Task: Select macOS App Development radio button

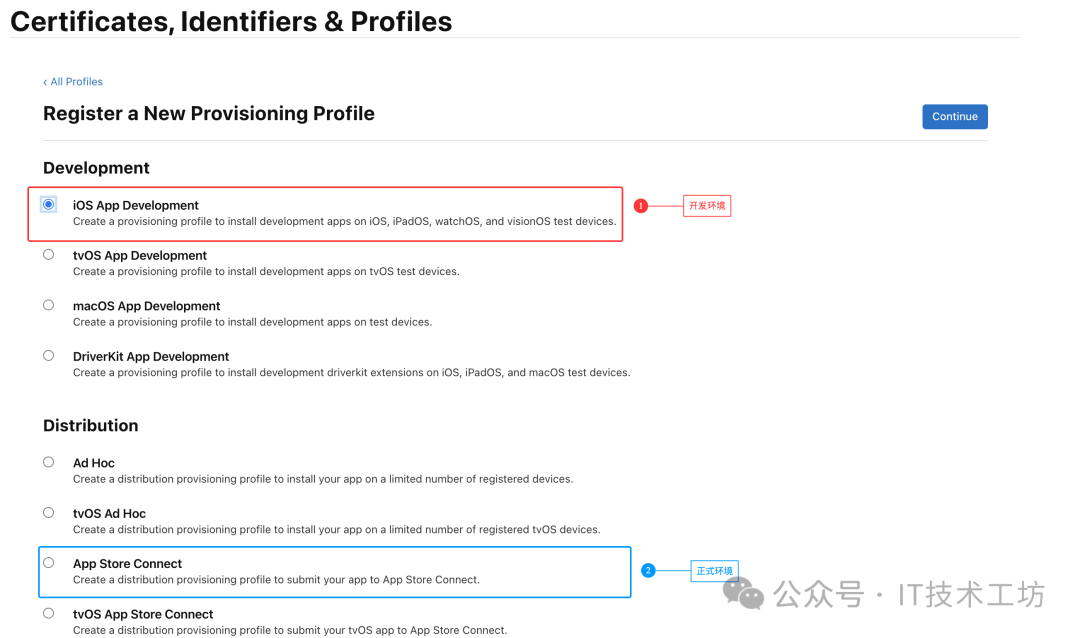Action: pyautogui.click(x=48, y=305)
